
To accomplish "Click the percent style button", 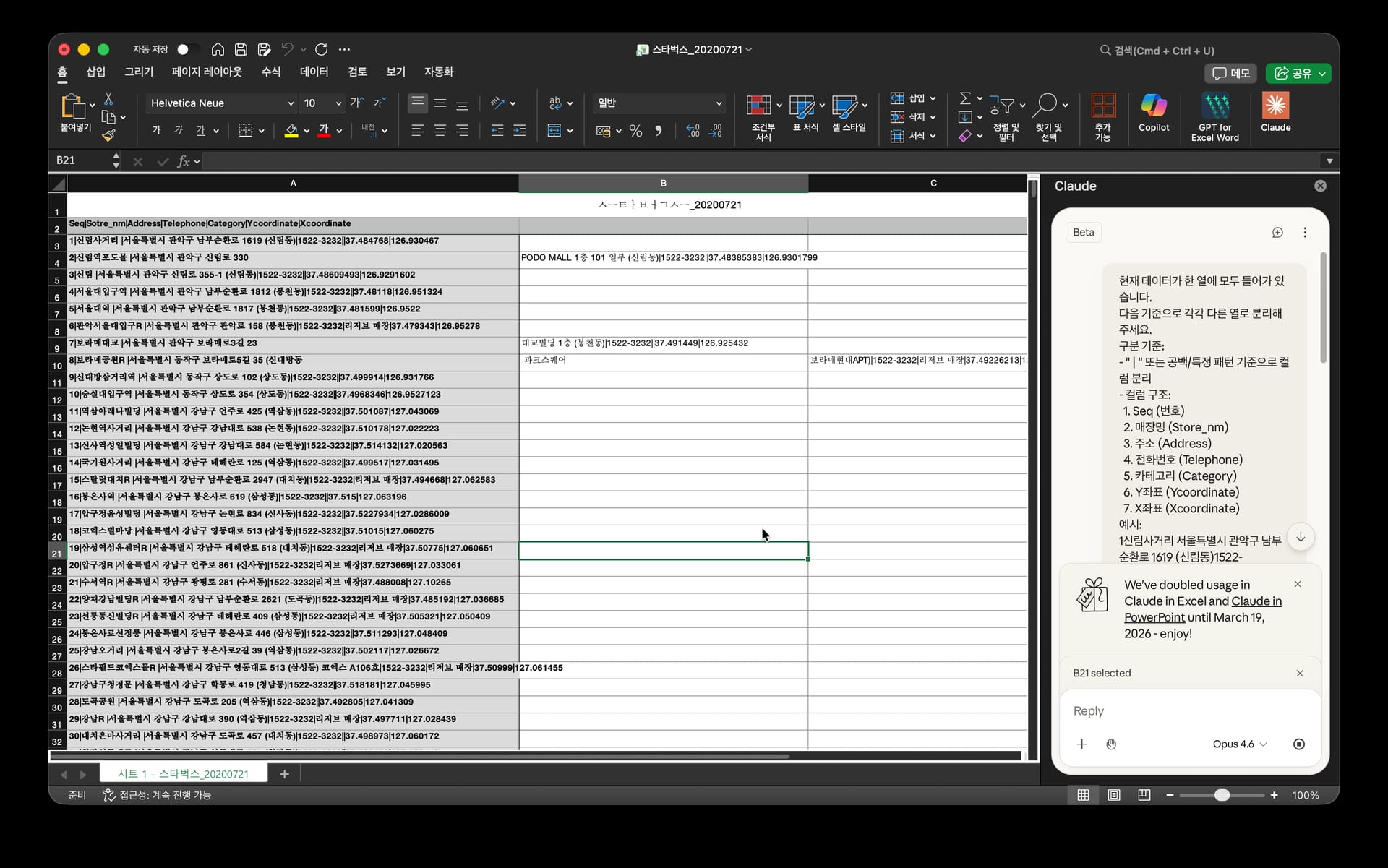I will pyautogui.click(x=635, y=131).
